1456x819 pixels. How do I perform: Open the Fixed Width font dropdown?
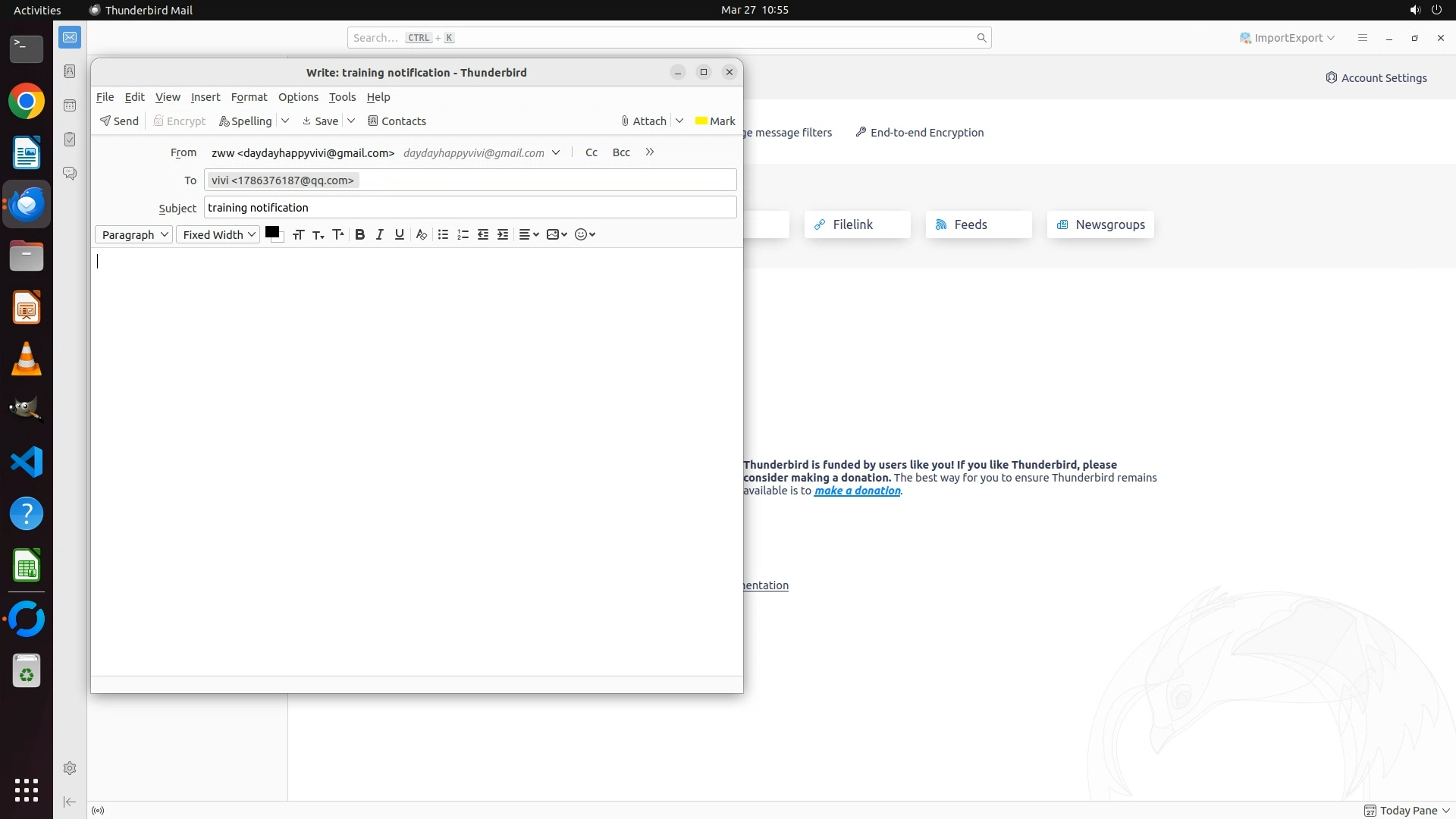[218, 235]
